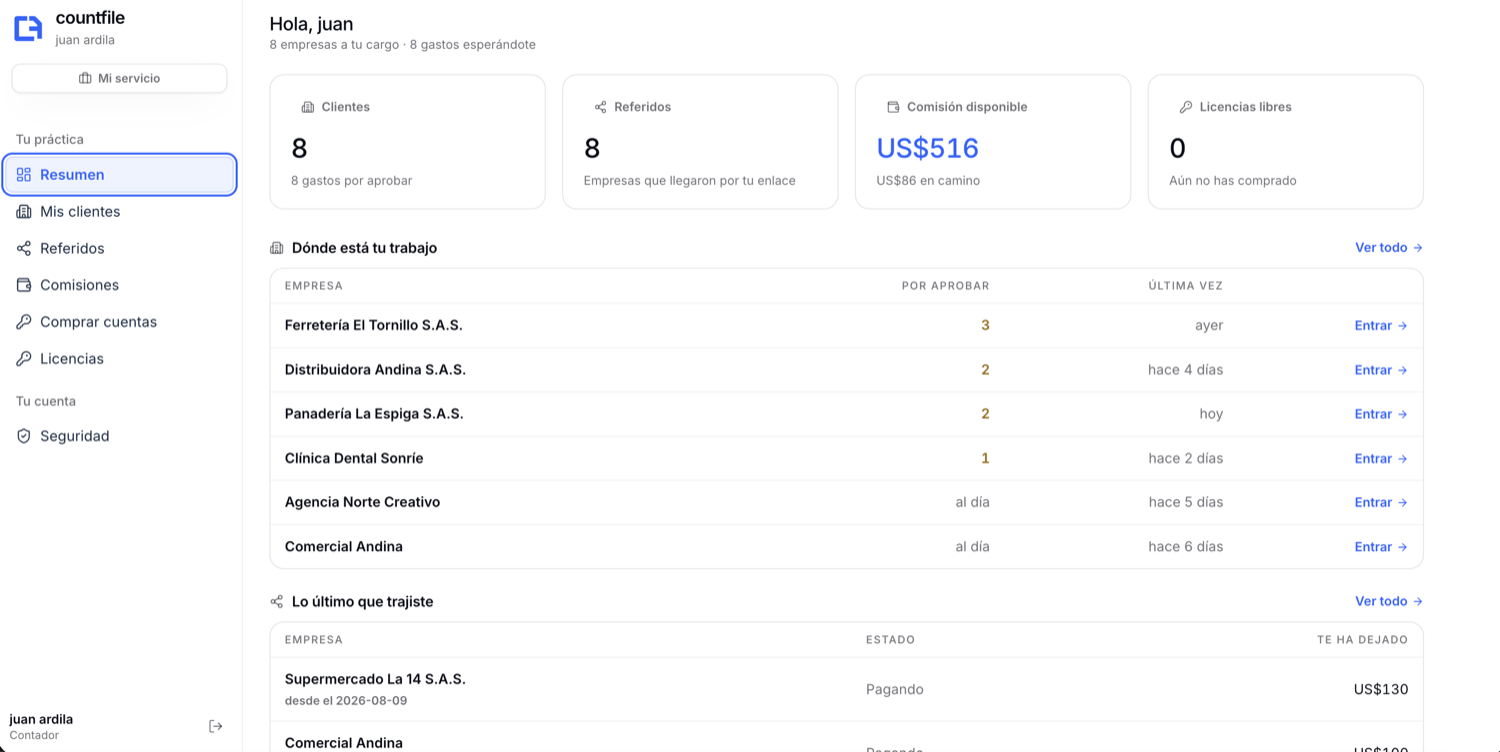Screen dimensions: 1500x752
Task: Click the Mi servicio button
Action: (119, 78)
